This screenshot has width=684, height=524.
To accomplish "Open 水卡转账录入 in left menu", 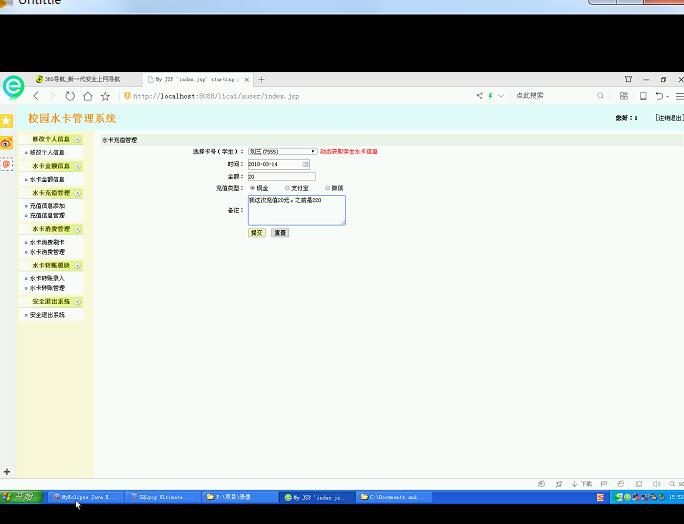I will (47, 278).
